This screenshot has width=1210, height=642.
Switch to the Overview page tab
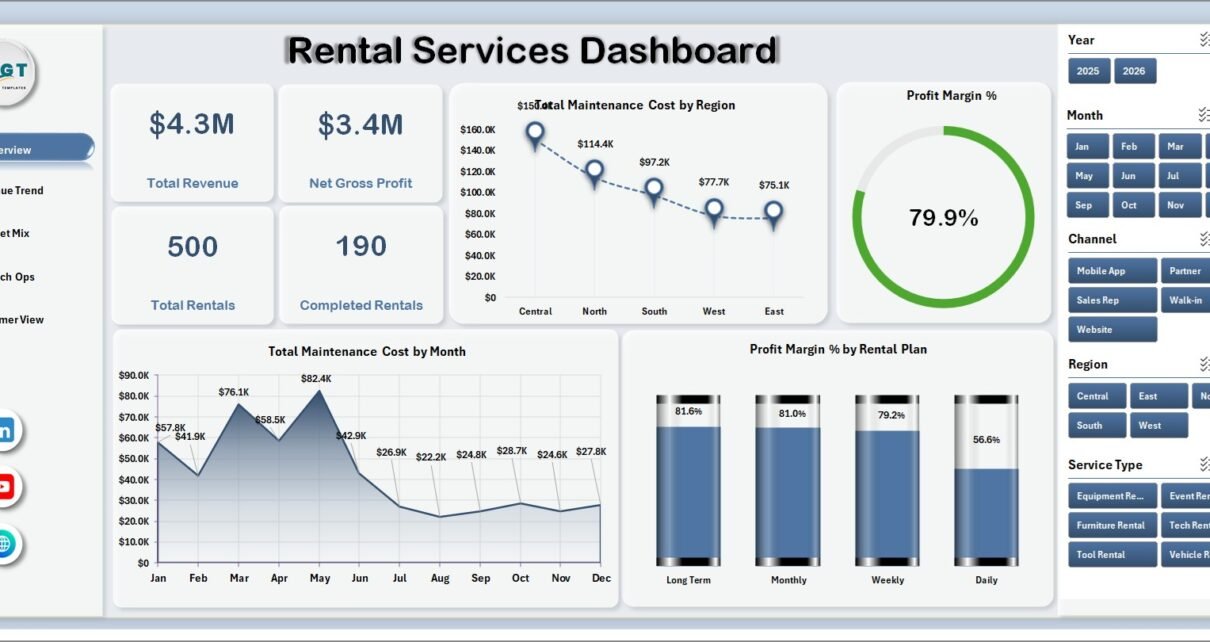point(46,149)
